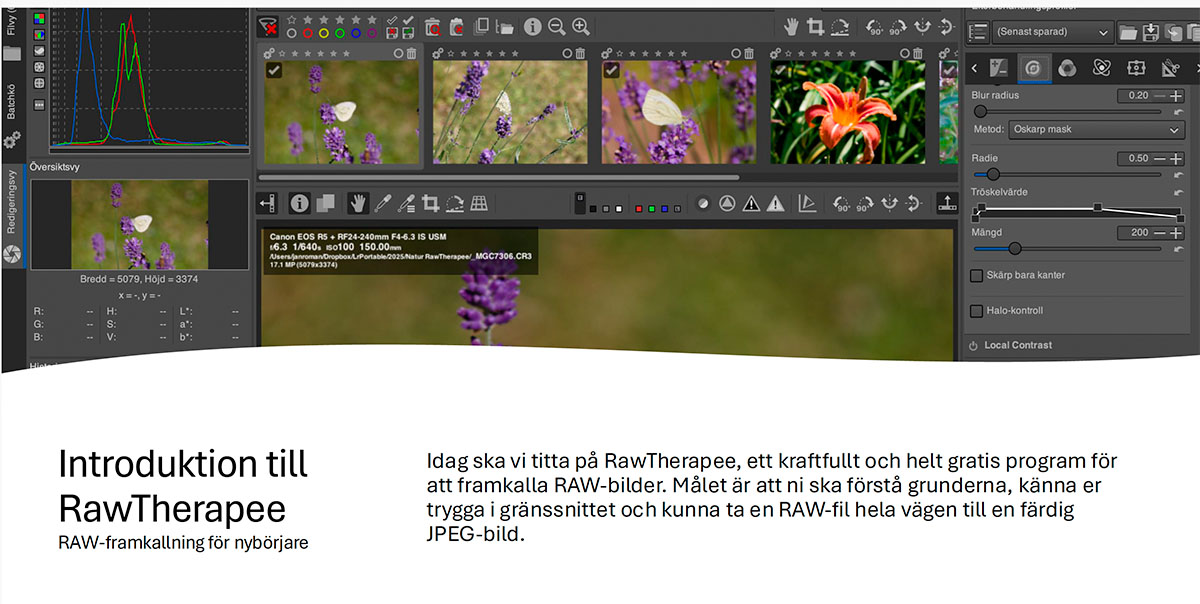Increase the Mängd value with plus button

(1176, 233)
